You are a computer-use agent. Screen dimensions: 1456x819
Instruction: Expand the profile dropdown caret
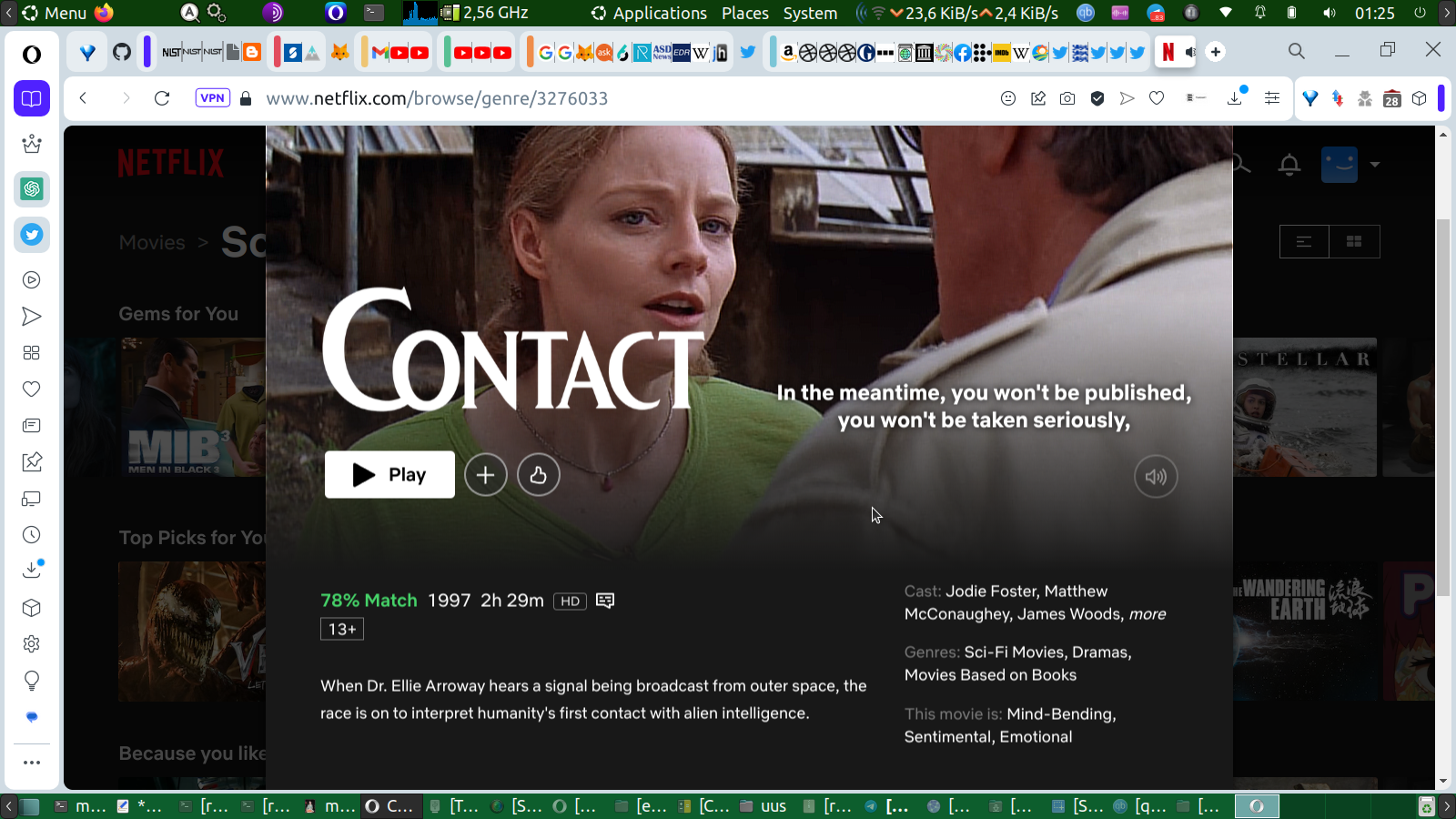click(1375, 165)
